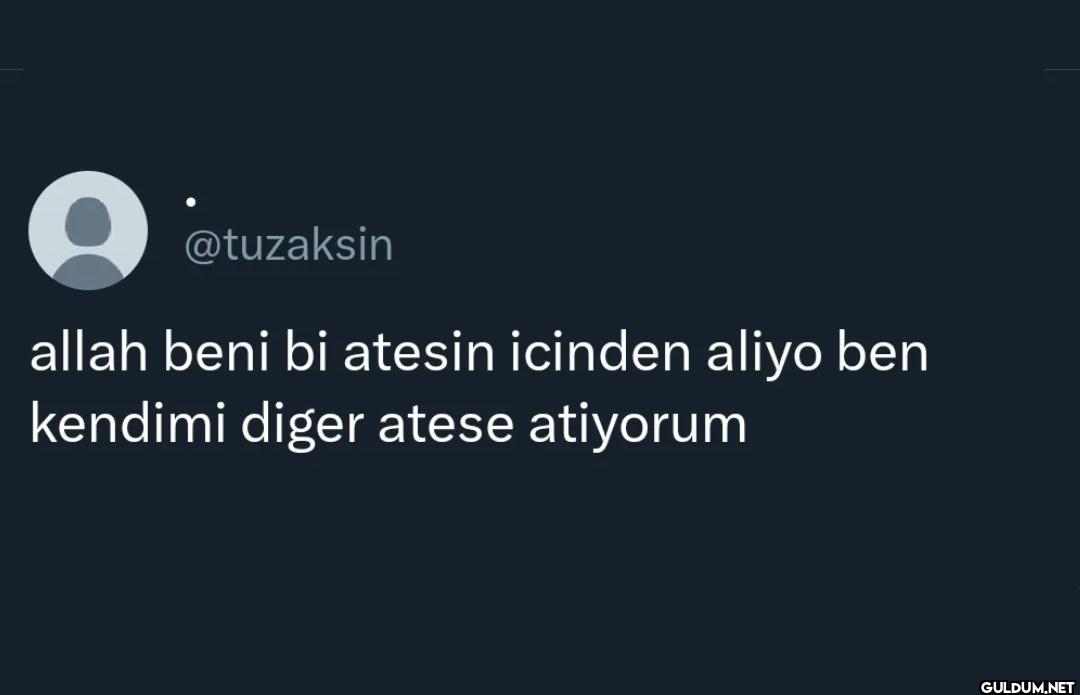
Task: Click the word 'allah' in the tweet
Action: (89, 352)
